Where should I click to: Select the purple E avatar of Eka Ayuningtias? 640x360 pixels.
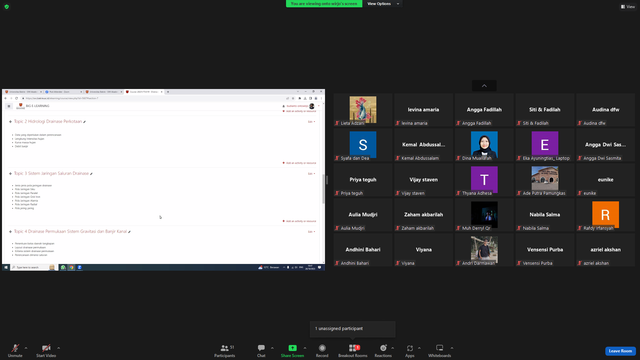[x=544, y=144]
